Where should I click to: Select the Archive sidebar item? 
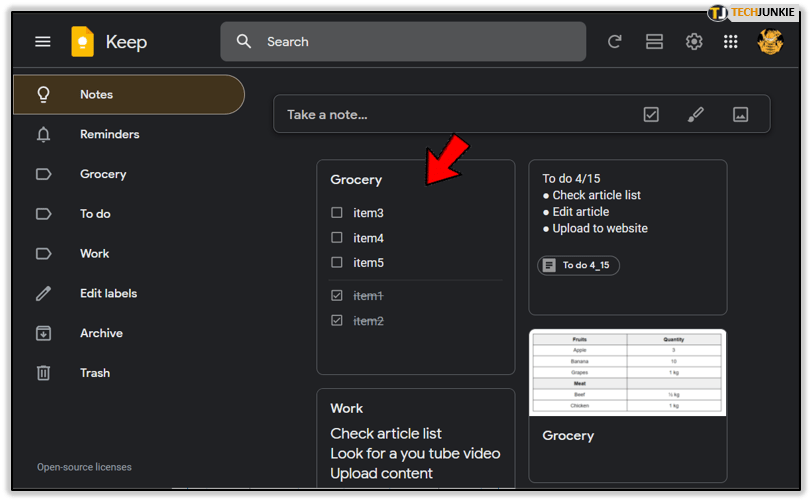(101, 333)
